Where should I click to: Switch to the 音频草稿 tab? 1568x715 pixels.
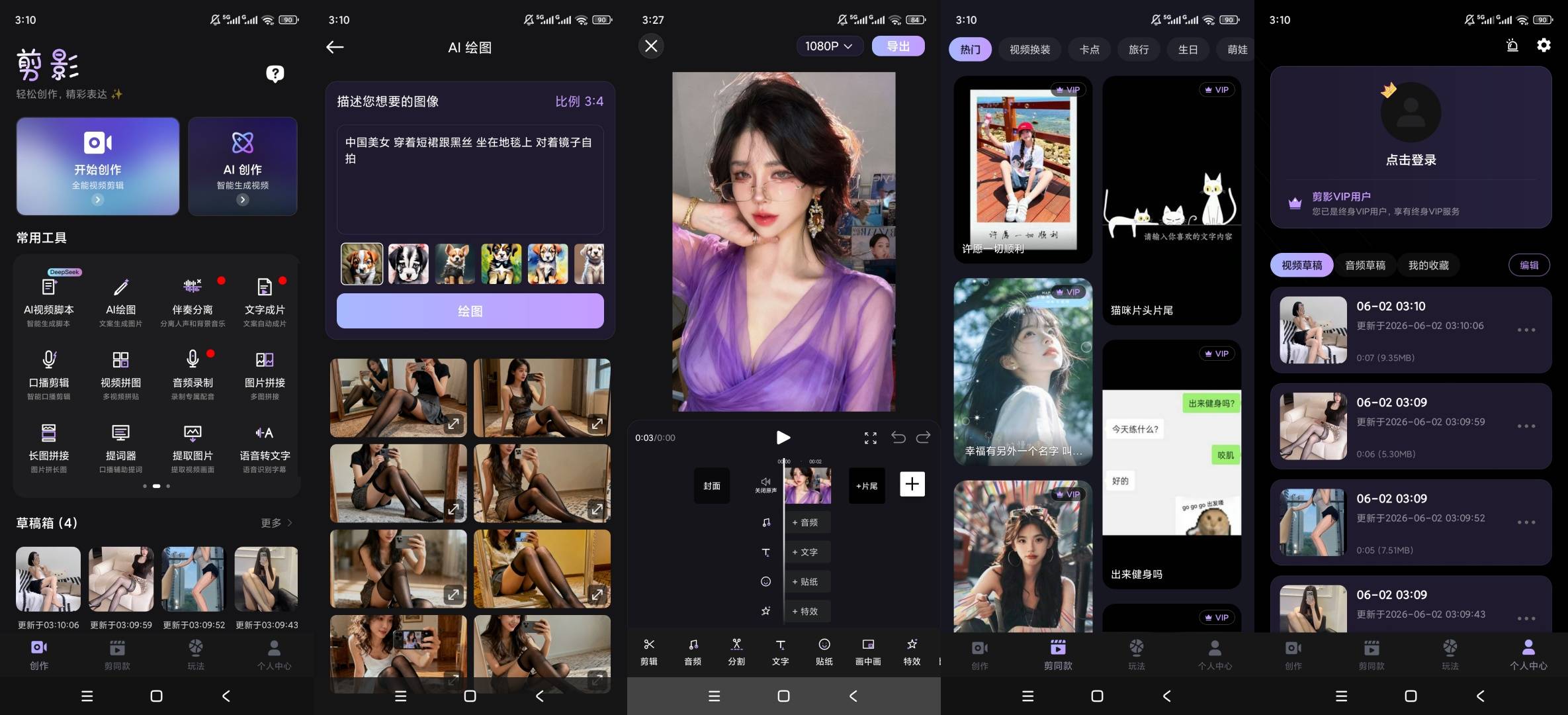coord(1365,265)
